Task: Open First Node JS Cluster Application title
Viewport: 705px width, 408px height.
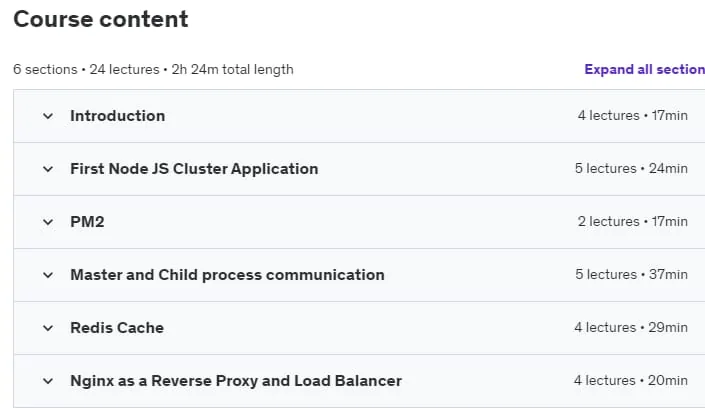Action: 194,169
